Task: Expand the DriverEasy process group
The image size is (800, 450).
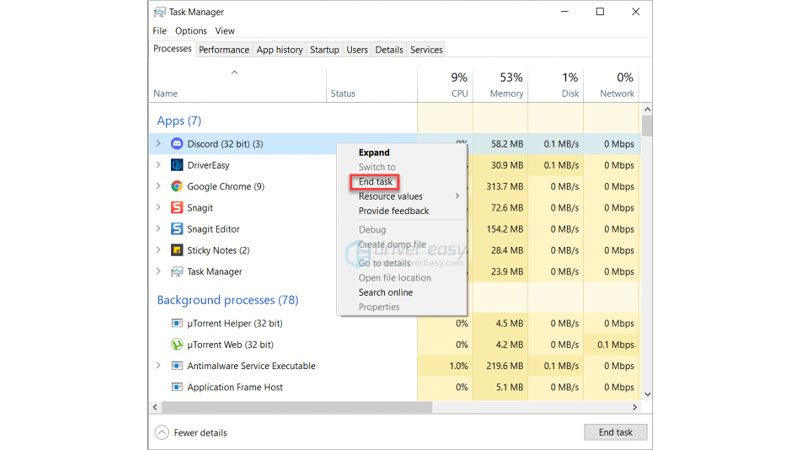Action: click(x=158, y=165)
